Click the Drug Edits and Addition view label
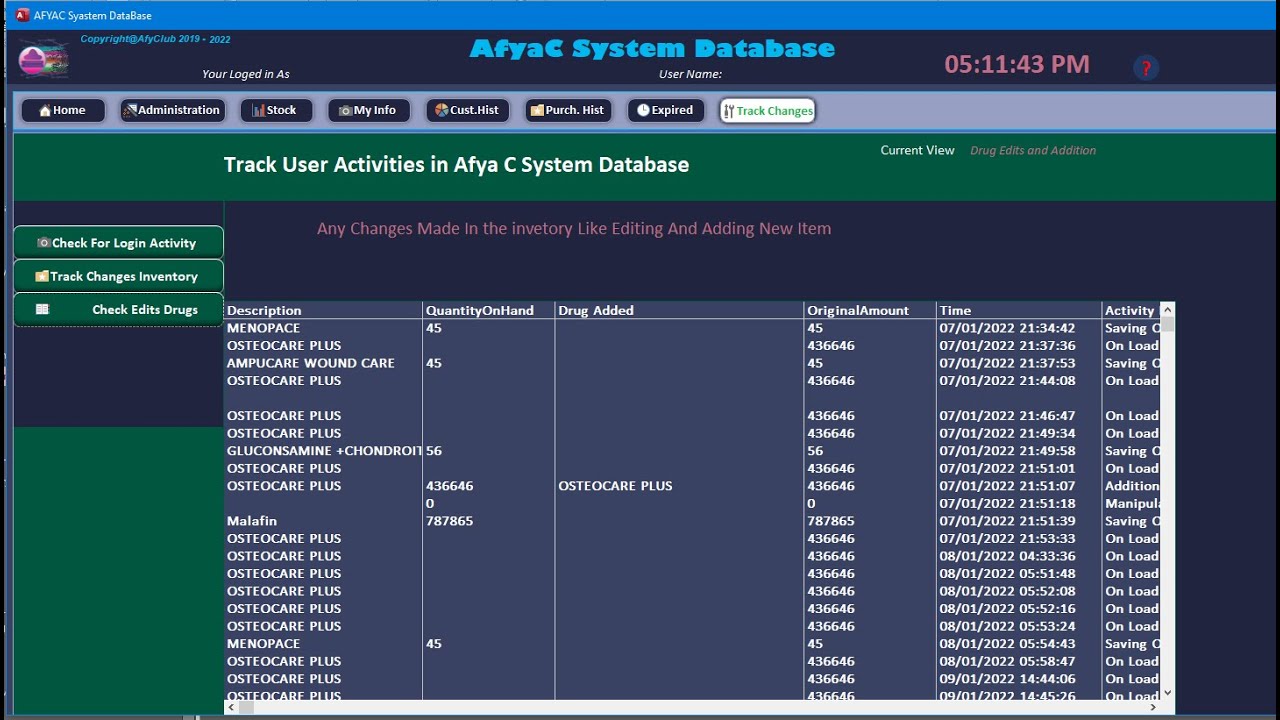The width and height of the screenshot is (1280, 720). (x=1033, y=150)
